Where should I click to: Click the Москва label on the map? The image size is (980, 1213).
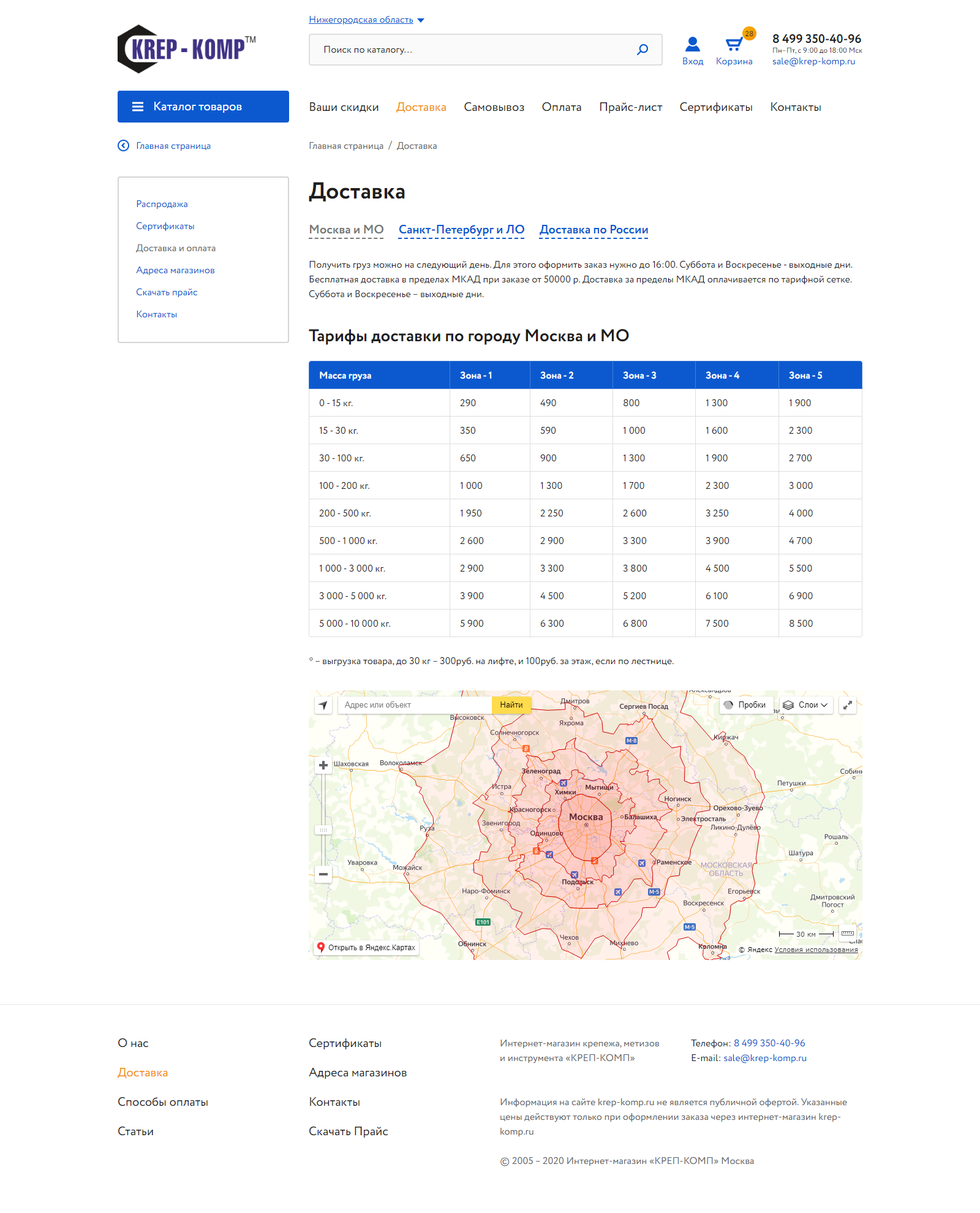pos(586,817)
